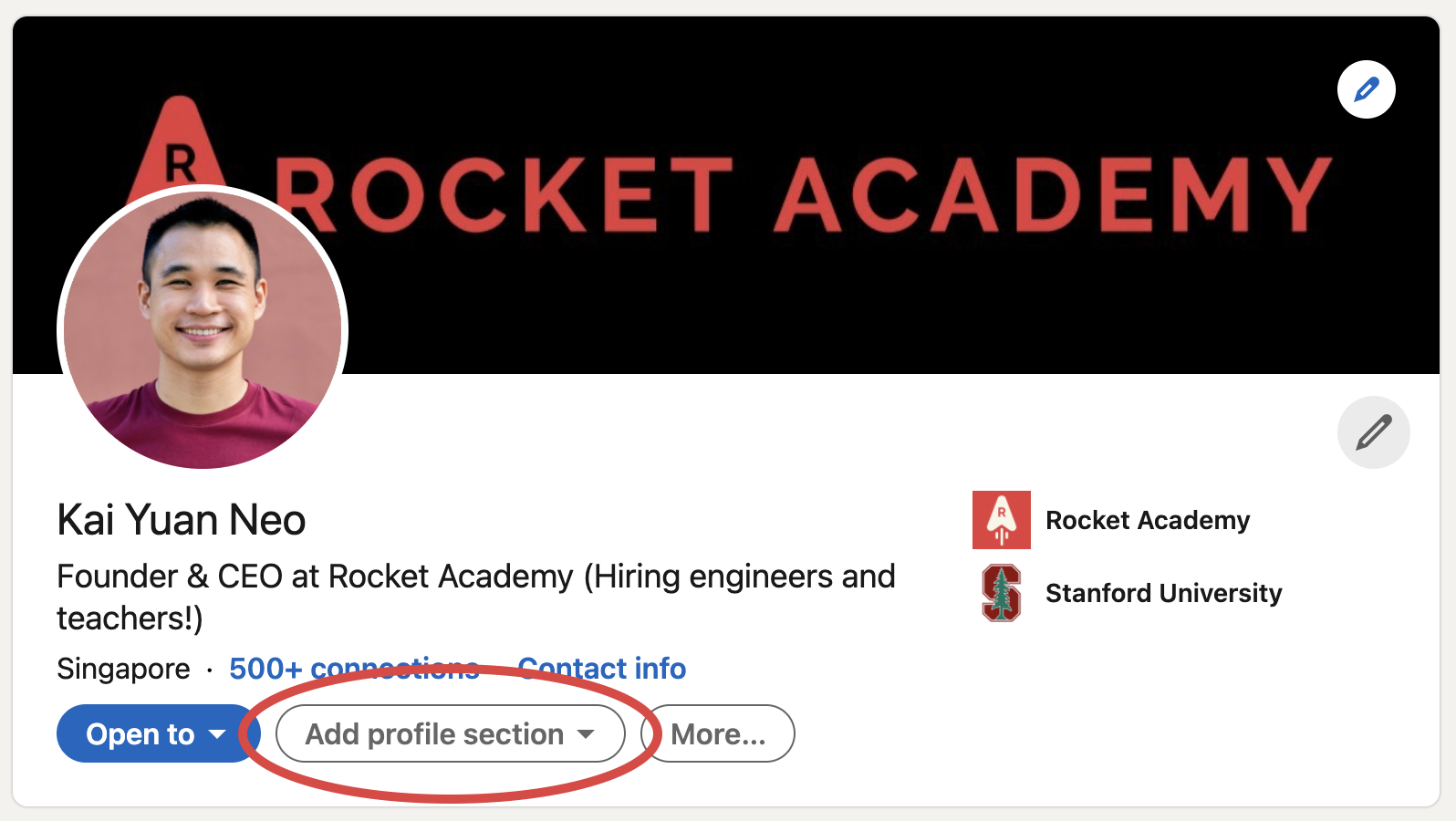Click the Rocket Academy company logo icon

(x=1001, y=520)
